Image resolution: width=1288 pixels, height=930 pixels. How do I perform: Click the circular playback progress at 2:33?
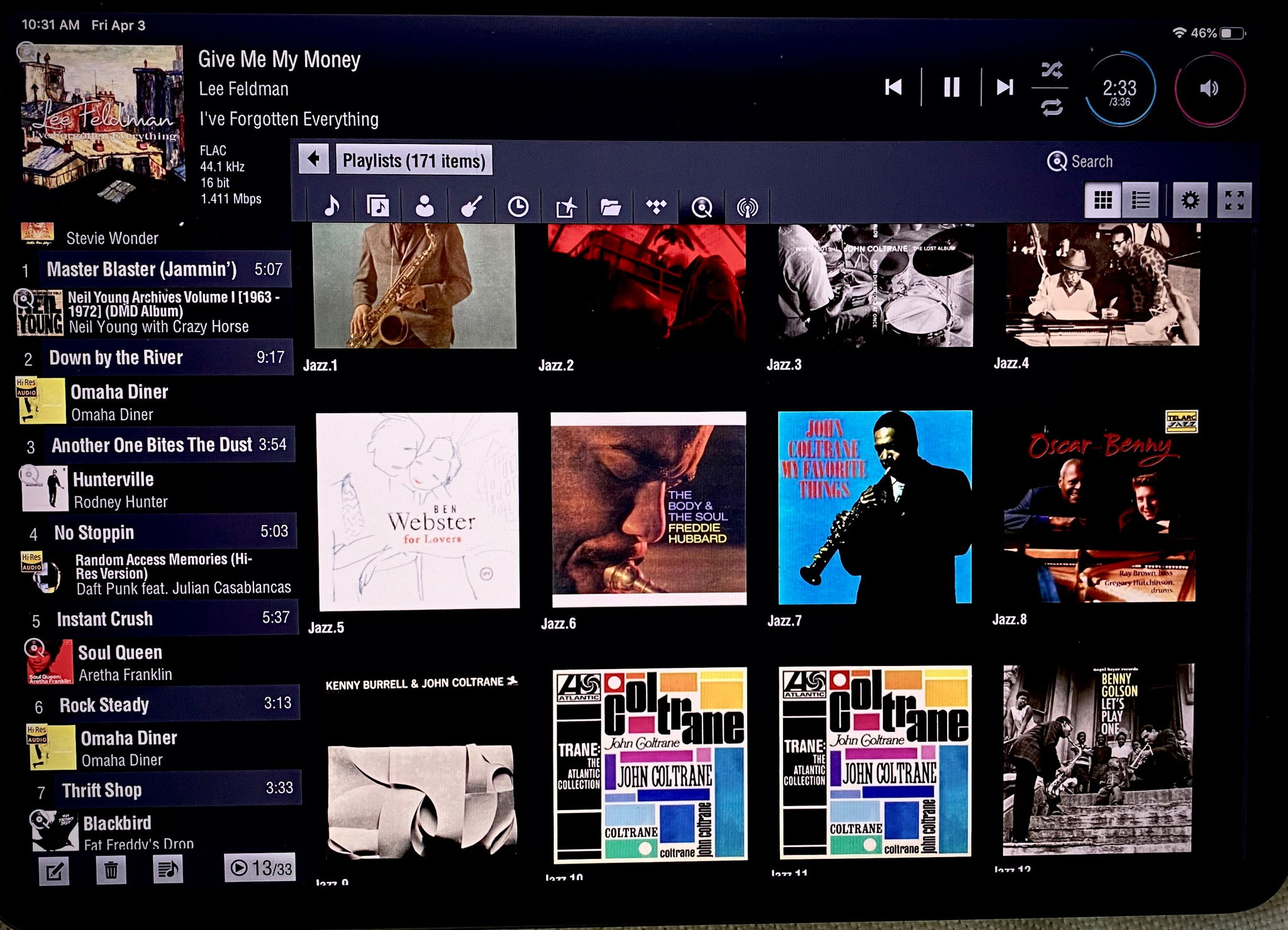coord(1119,89)
